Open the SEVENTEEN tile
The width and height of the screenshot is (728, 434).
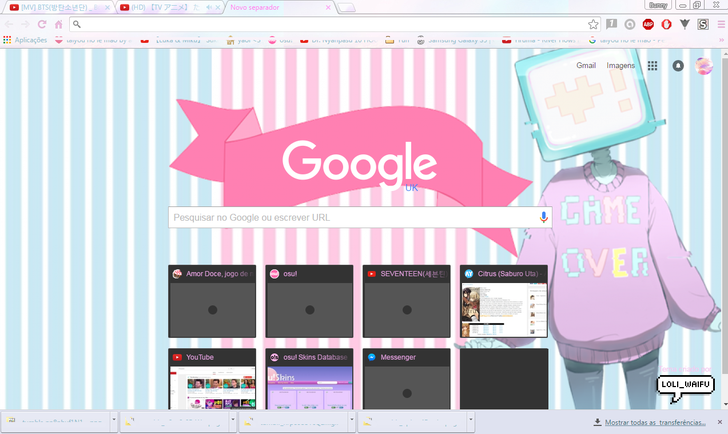click(x=406, y=301)
